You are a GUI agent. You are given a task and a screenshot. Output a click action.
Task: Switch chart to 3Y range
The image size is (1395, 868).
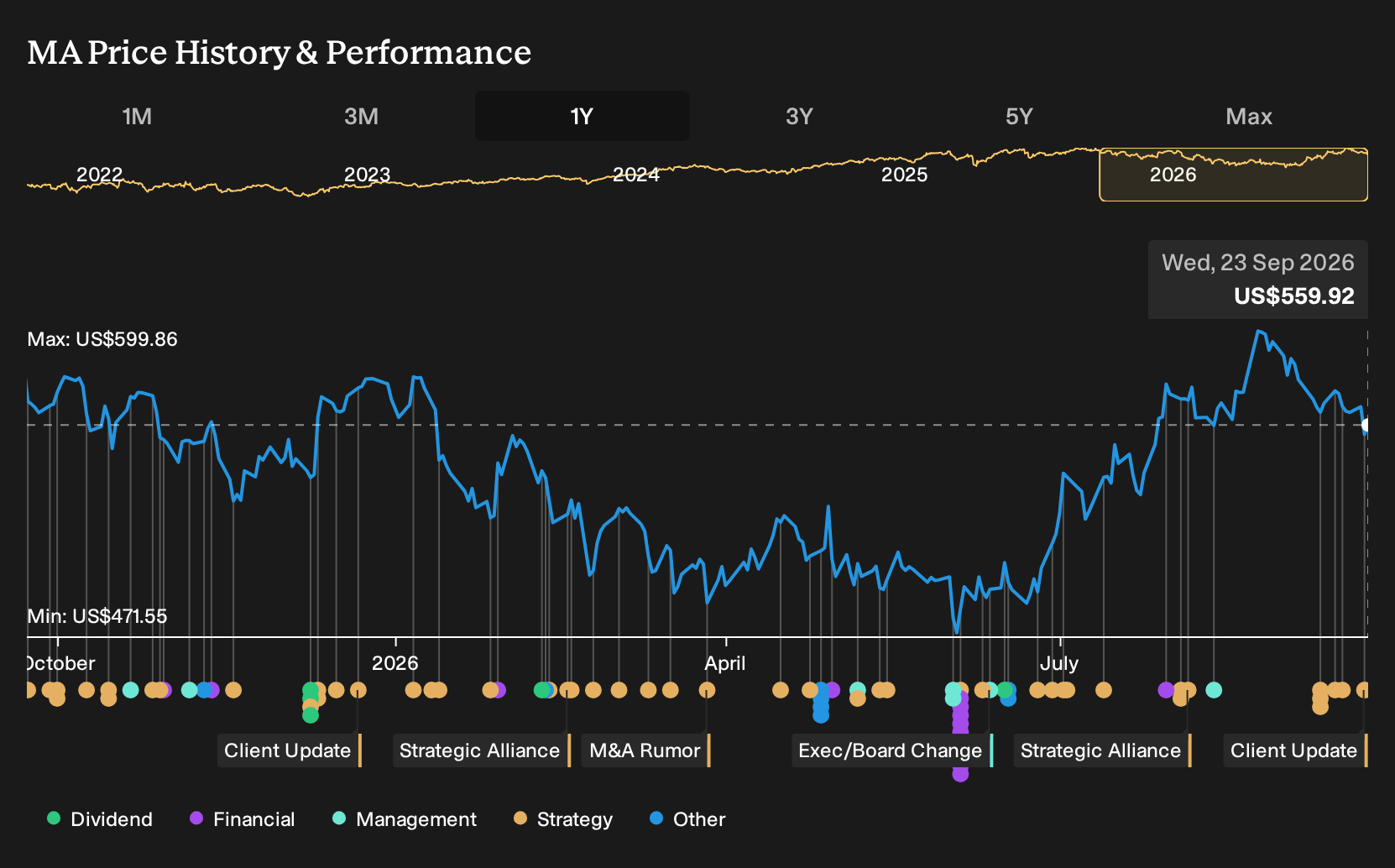point(799,116)
